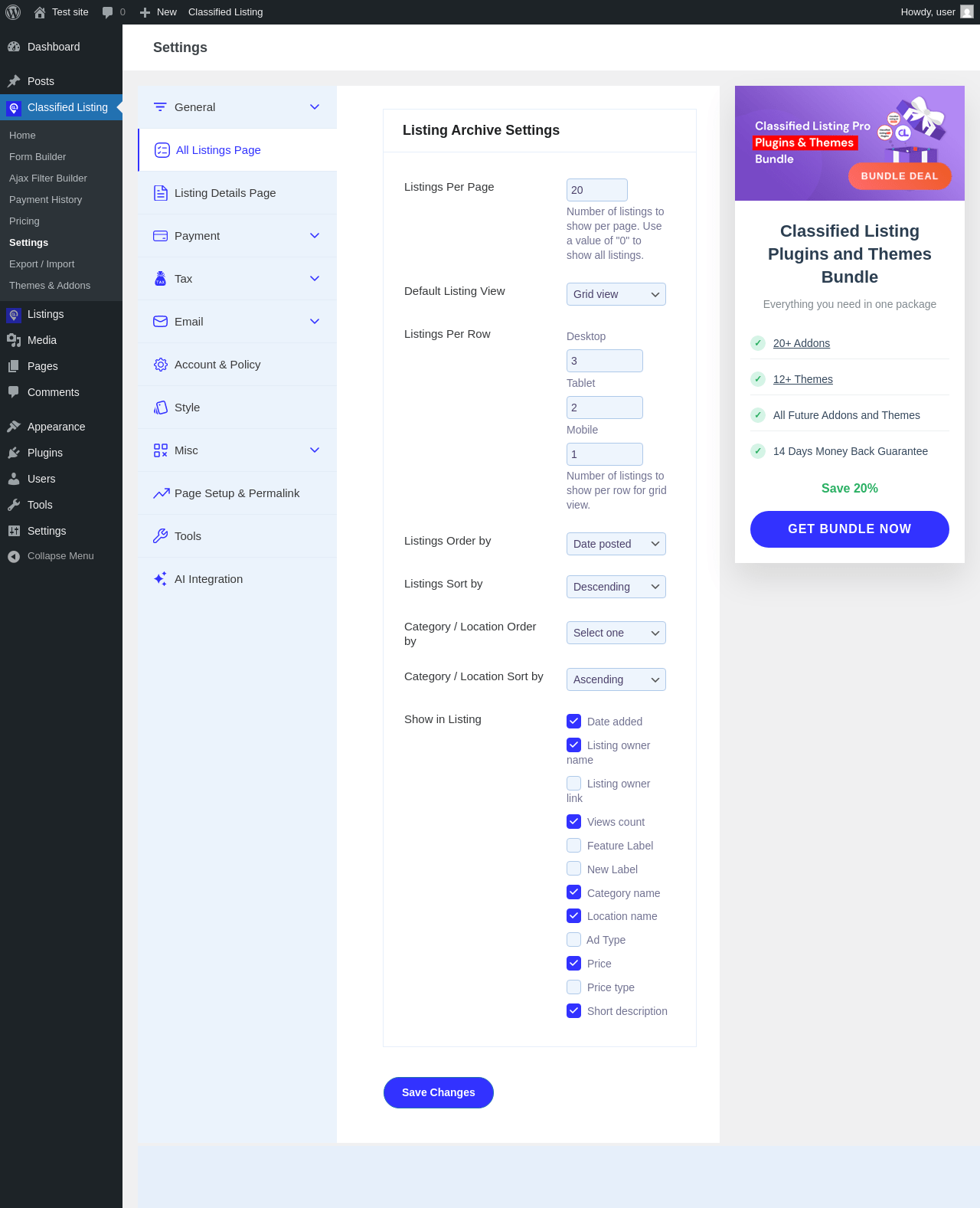Open the Default Listing View dropdown
The image size is (980, 1208).
pos(616,294)
